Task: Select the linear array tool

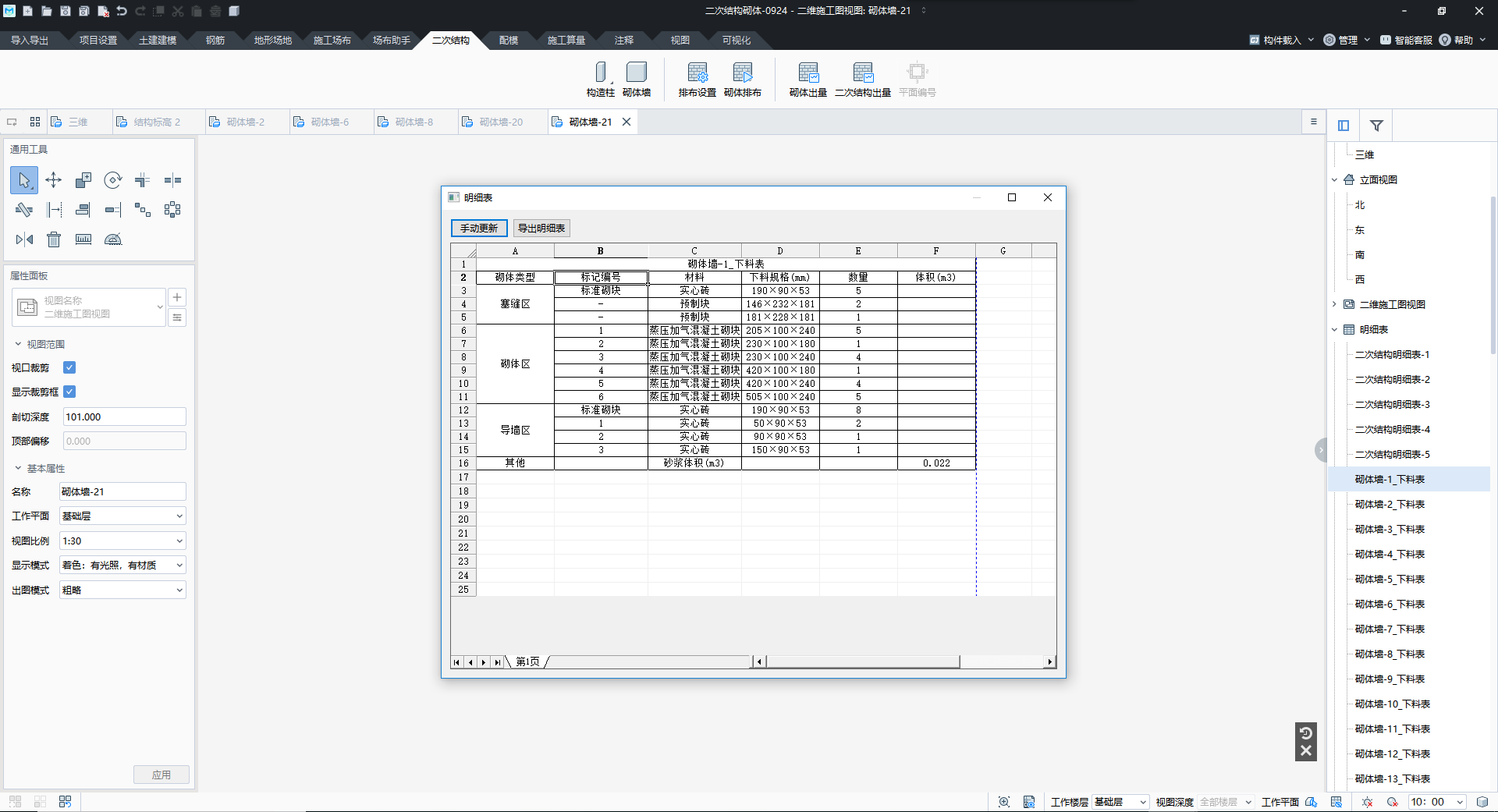Action: pyautogui.click(x=143, y=210)
